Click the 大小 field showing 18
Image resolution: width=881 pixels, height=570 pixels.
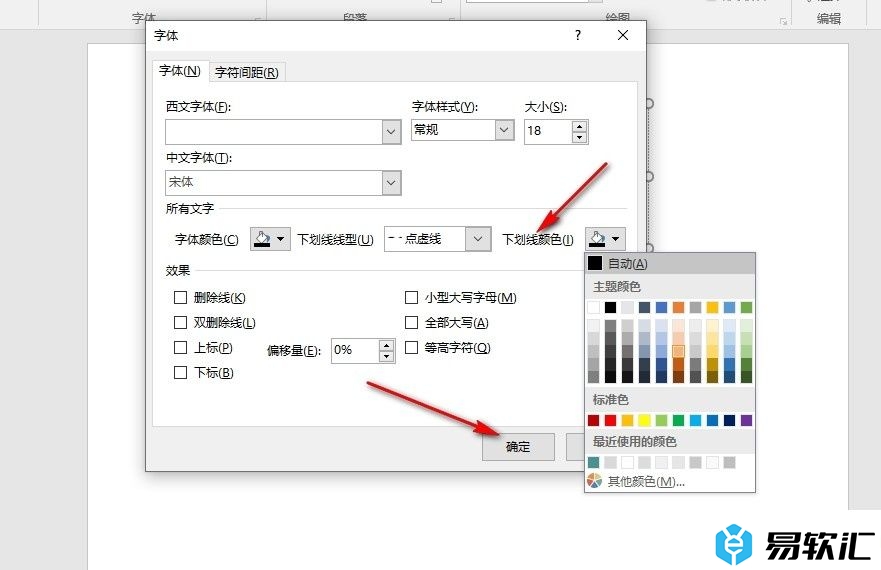(x=548, y=132)
